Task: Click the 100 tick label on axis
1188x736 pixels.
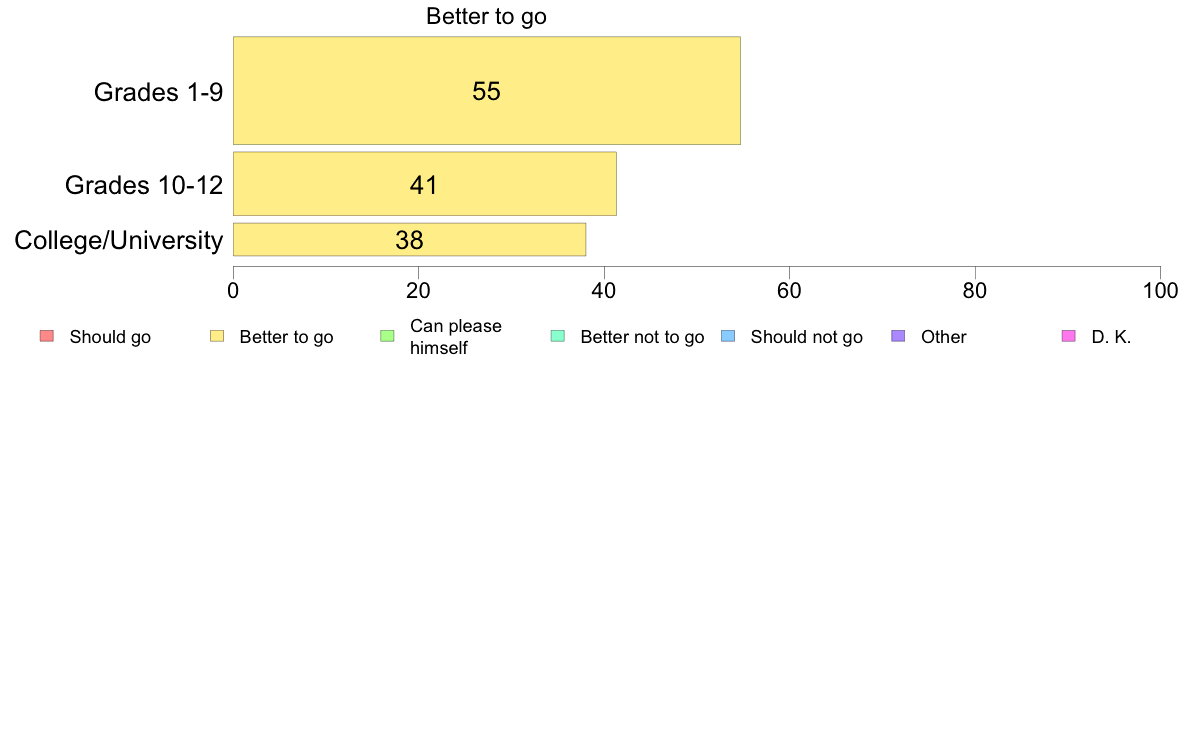Action: pyautogui.click(x=1161, y=291)
